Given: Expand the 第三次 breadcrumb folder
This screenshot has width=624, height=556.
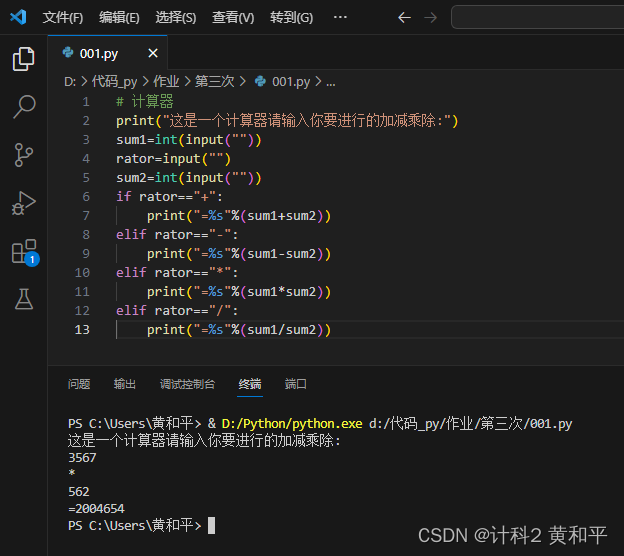Looking at the screenshot, I should [214, 82].
